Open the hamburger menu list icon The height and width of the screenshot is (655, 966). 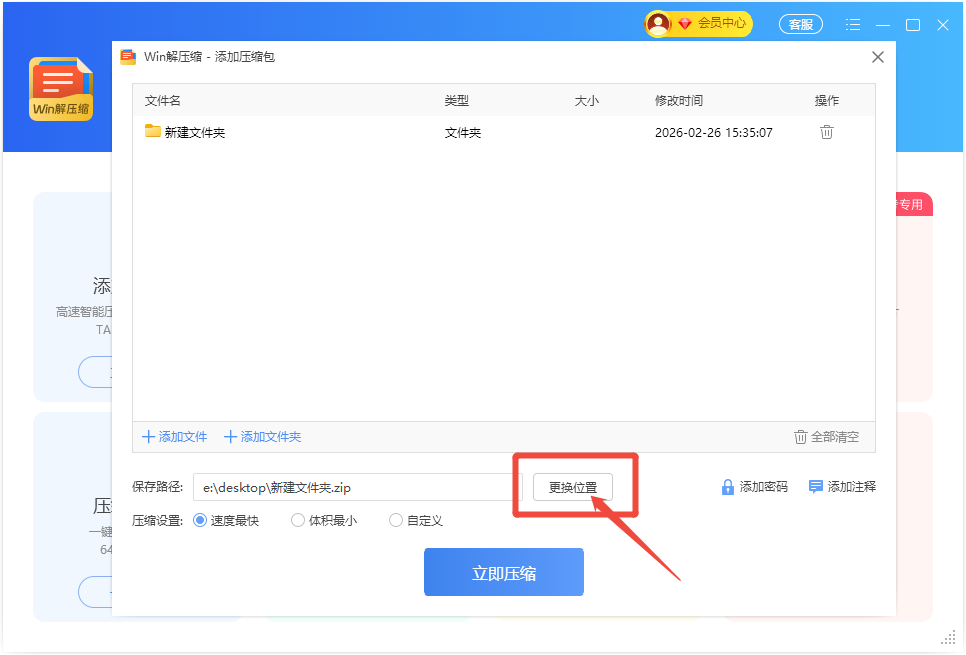coord(853,25)
